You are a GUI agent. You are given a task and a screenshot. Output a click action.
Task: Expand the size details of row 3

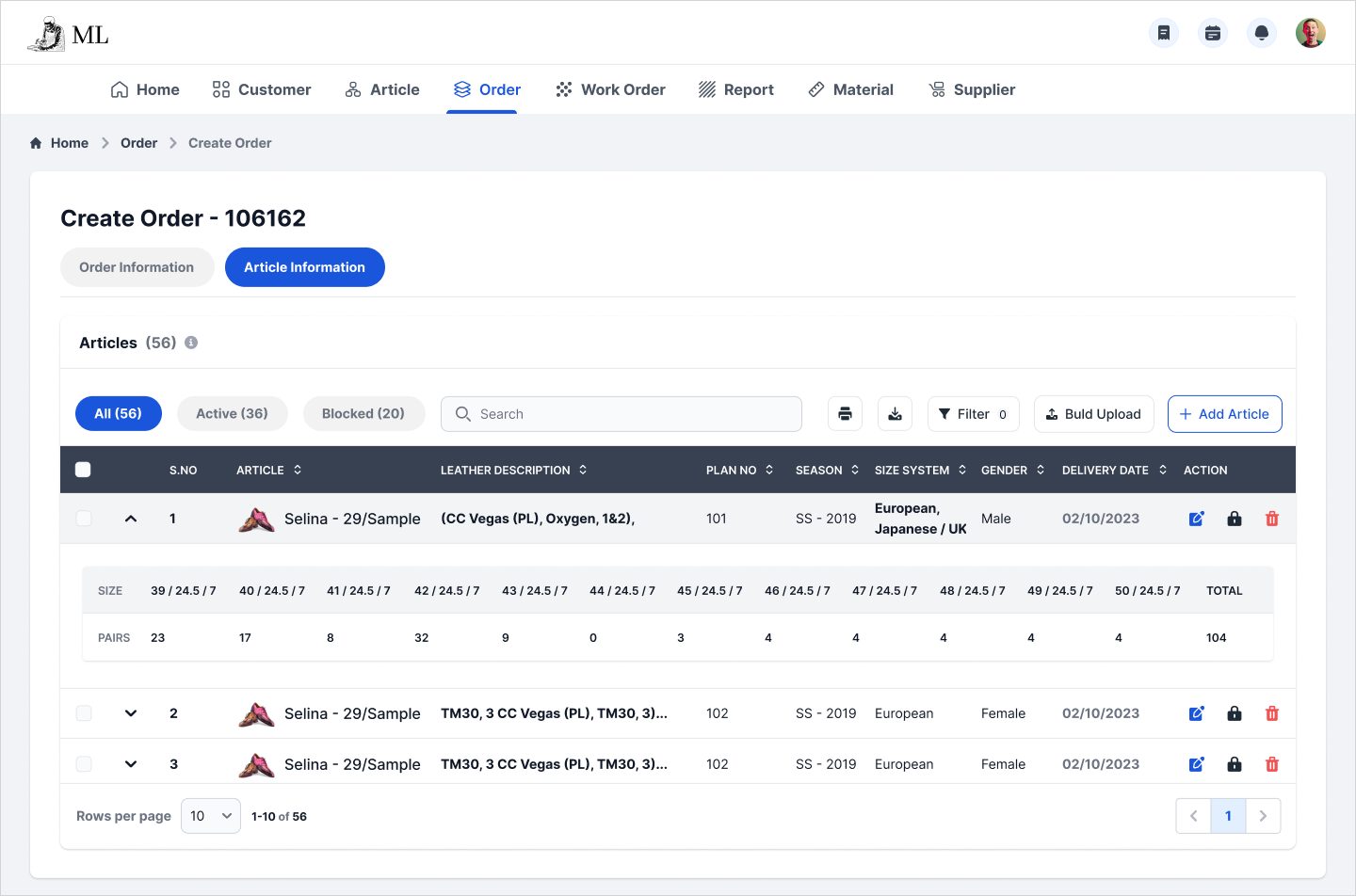[x=131, y=764]
